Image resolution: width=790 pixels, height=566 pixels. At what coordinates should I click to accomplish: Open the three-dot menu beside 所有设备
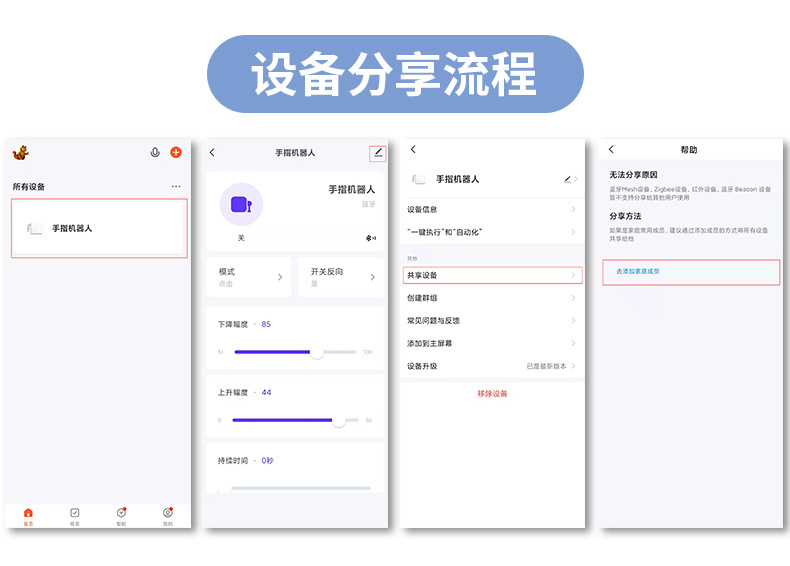point(176,186)
